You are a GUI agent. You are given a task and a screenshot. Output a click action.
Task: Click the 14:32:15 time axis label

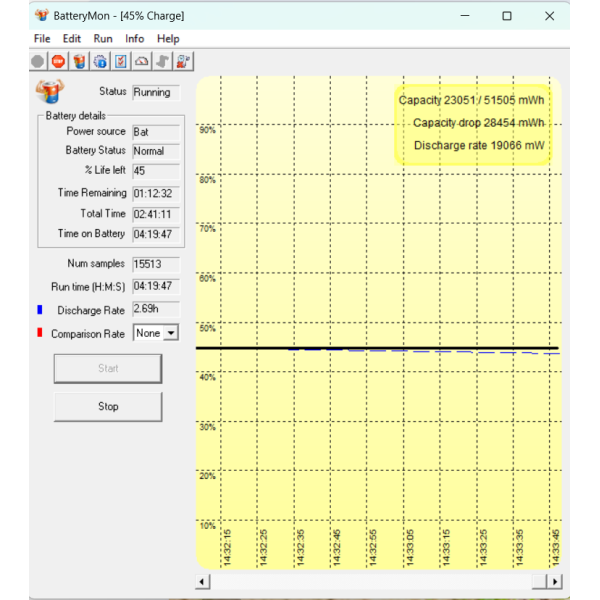(227, 547)
